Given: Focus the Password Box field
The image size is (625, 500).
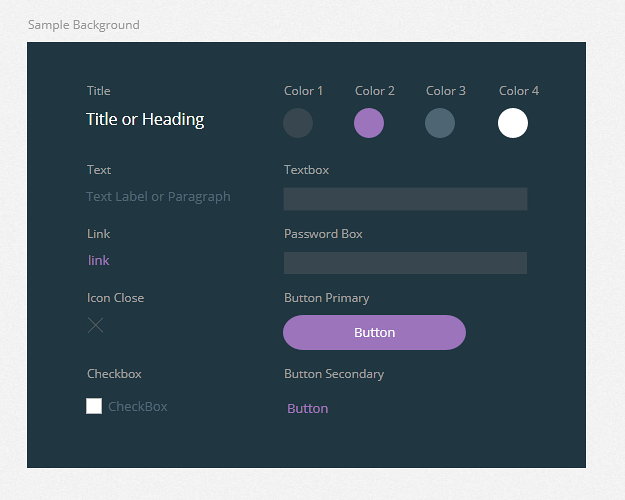Looking at the screenshot, I should (405, 263).
